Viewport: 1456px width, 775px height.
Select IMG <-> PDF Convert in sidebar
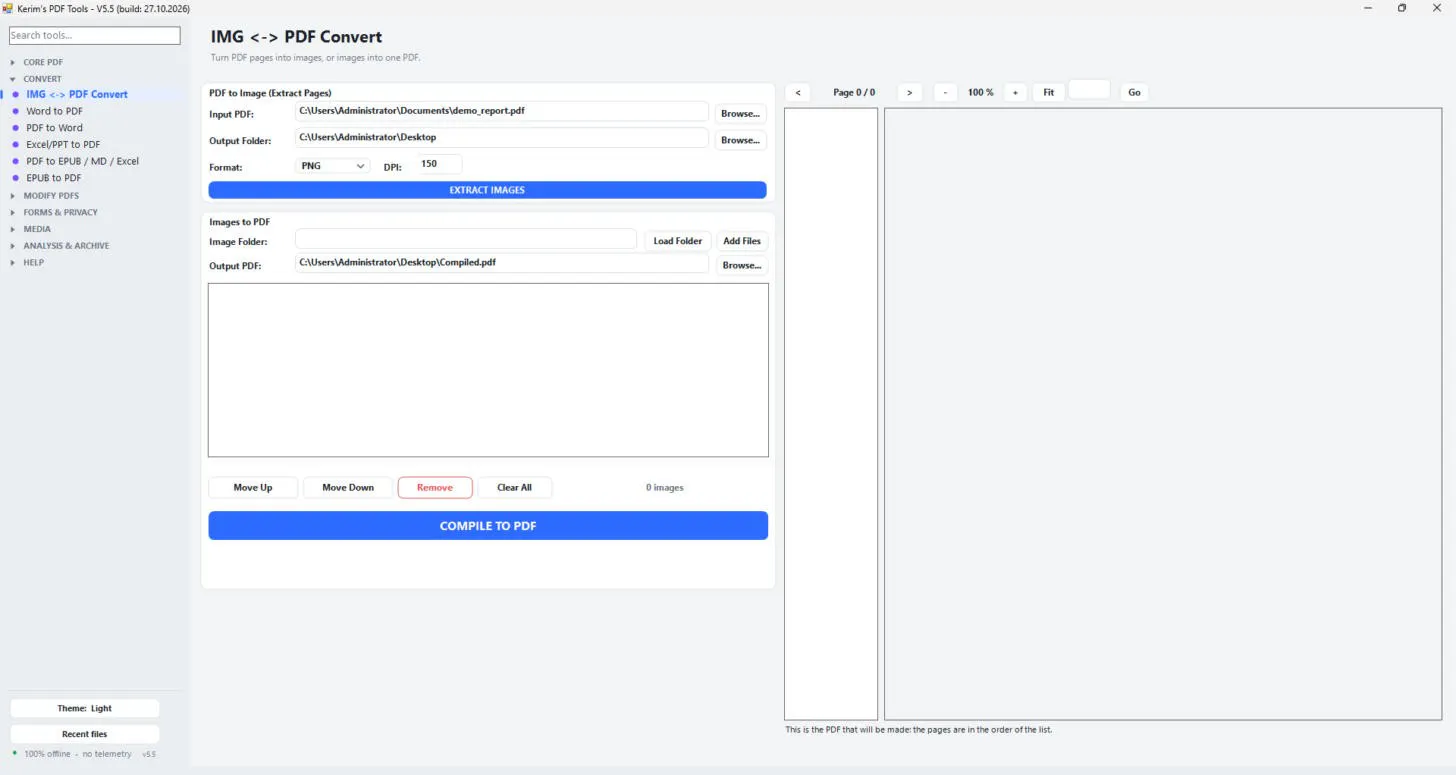77,94
